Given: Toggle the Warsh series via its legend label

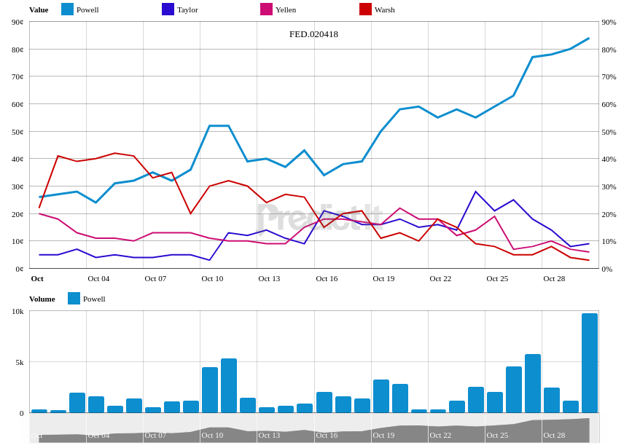Looking at the screenshot, I should pos(386,10).
